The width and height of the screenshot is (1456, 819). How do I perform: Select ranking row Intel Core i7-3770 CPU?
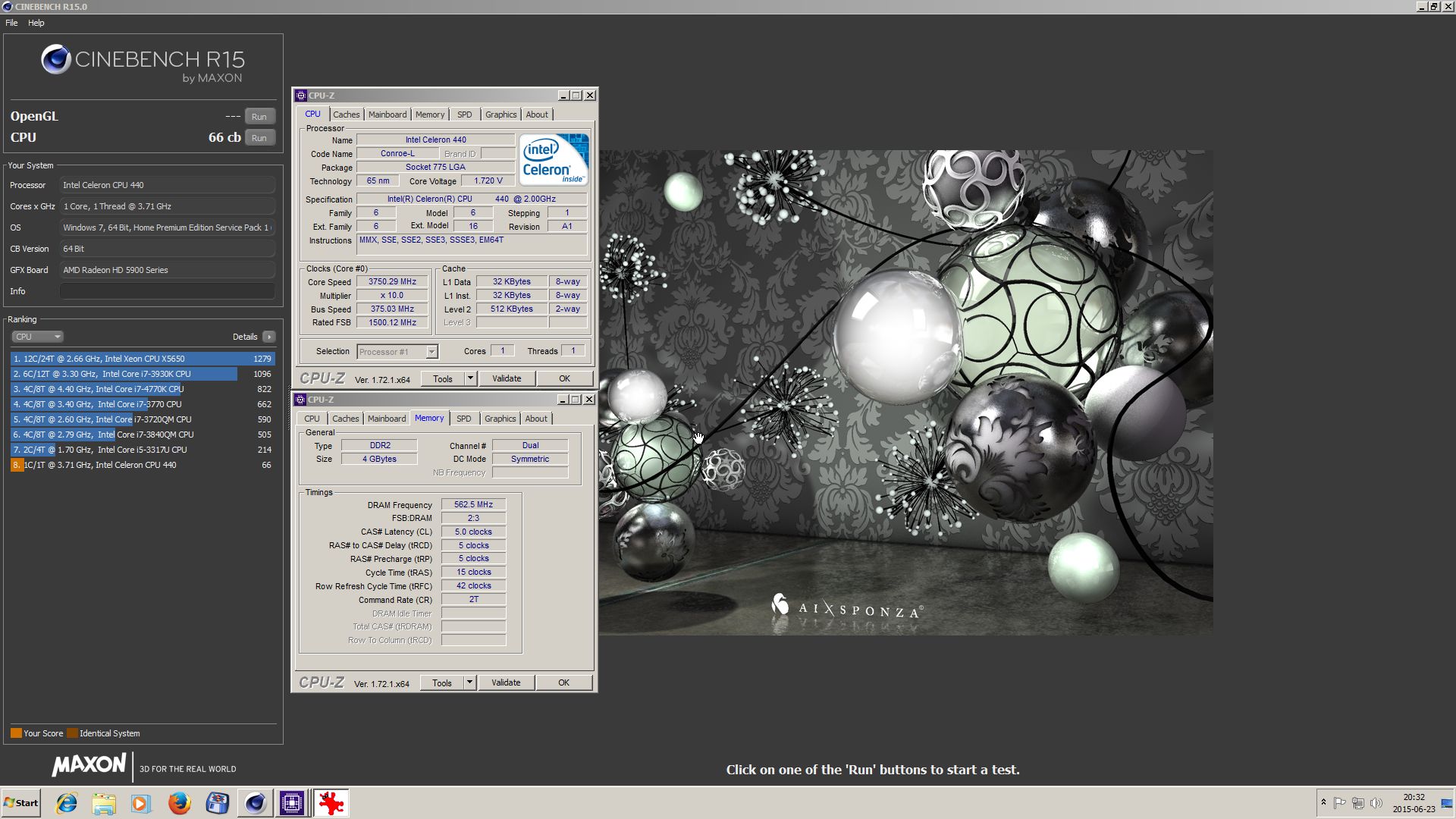(143, 404)
